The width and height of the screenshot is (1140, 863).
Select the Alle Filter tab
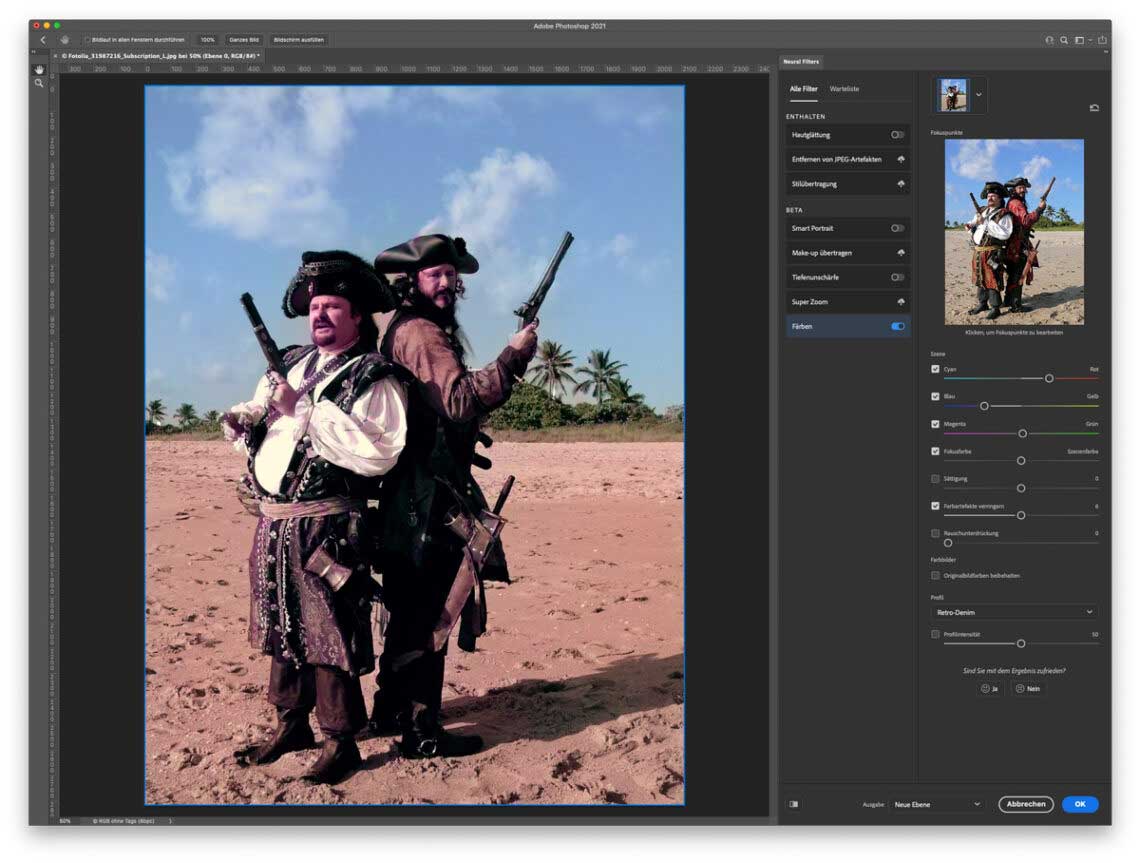click(803, 89)
